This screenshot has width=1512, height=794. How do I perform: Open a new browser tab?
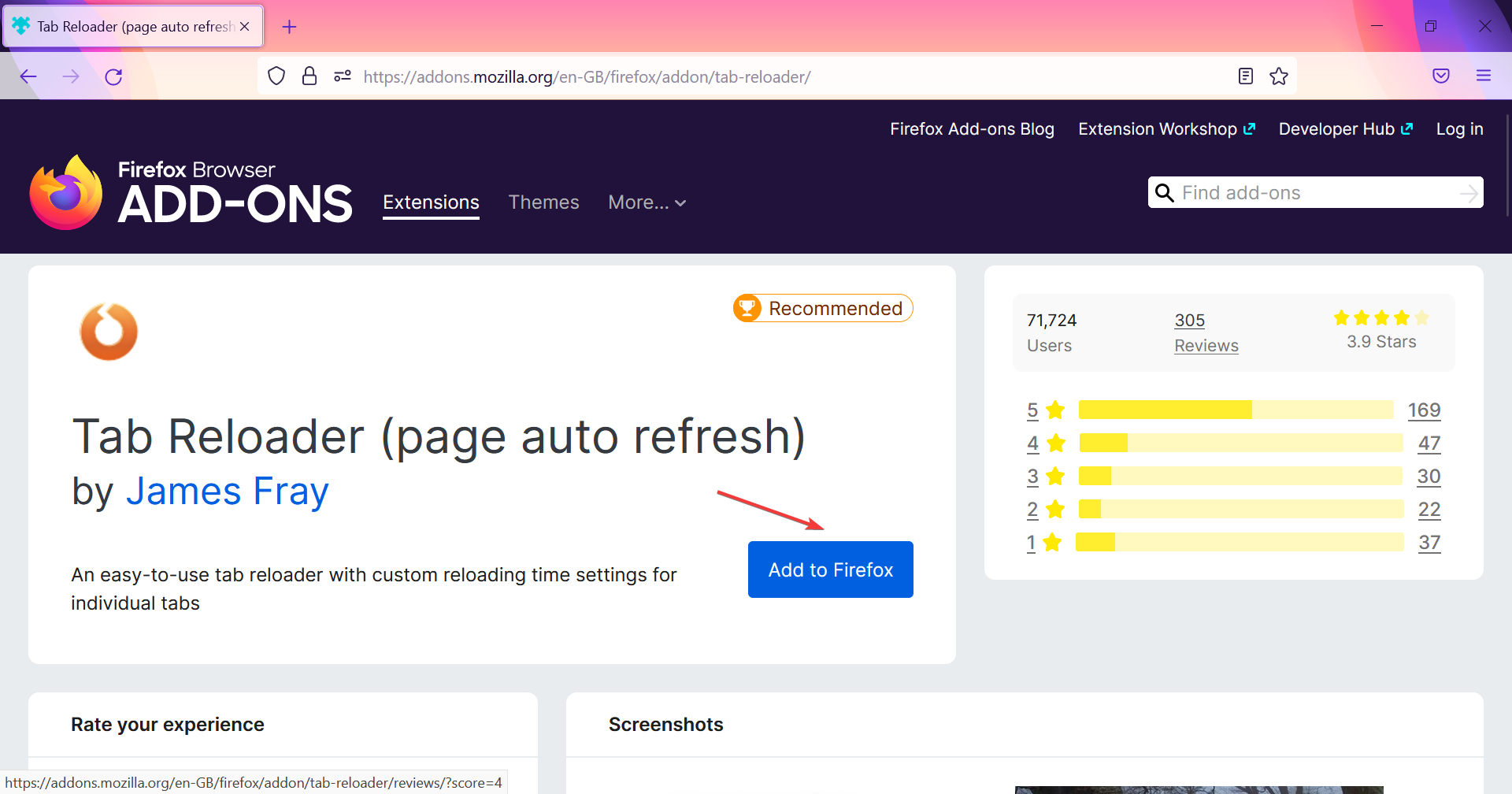(x=289, y=26)
